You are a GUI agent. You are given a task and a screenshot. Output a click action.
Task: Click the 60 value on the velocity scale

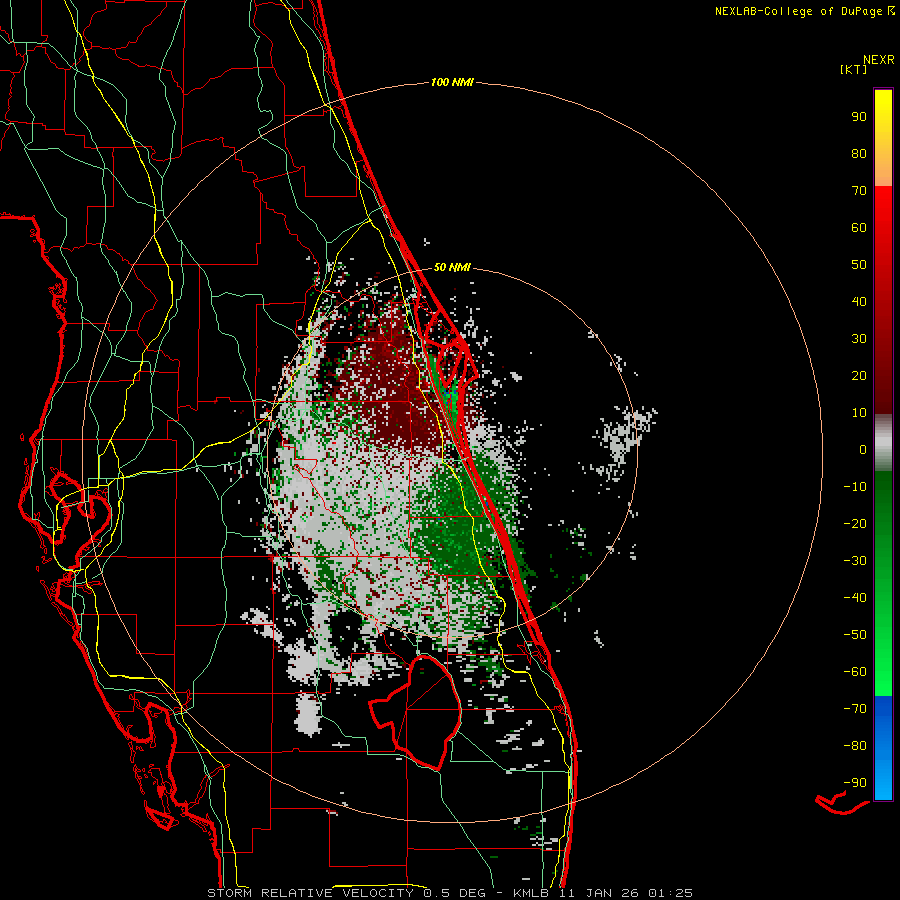click(859, 227)
